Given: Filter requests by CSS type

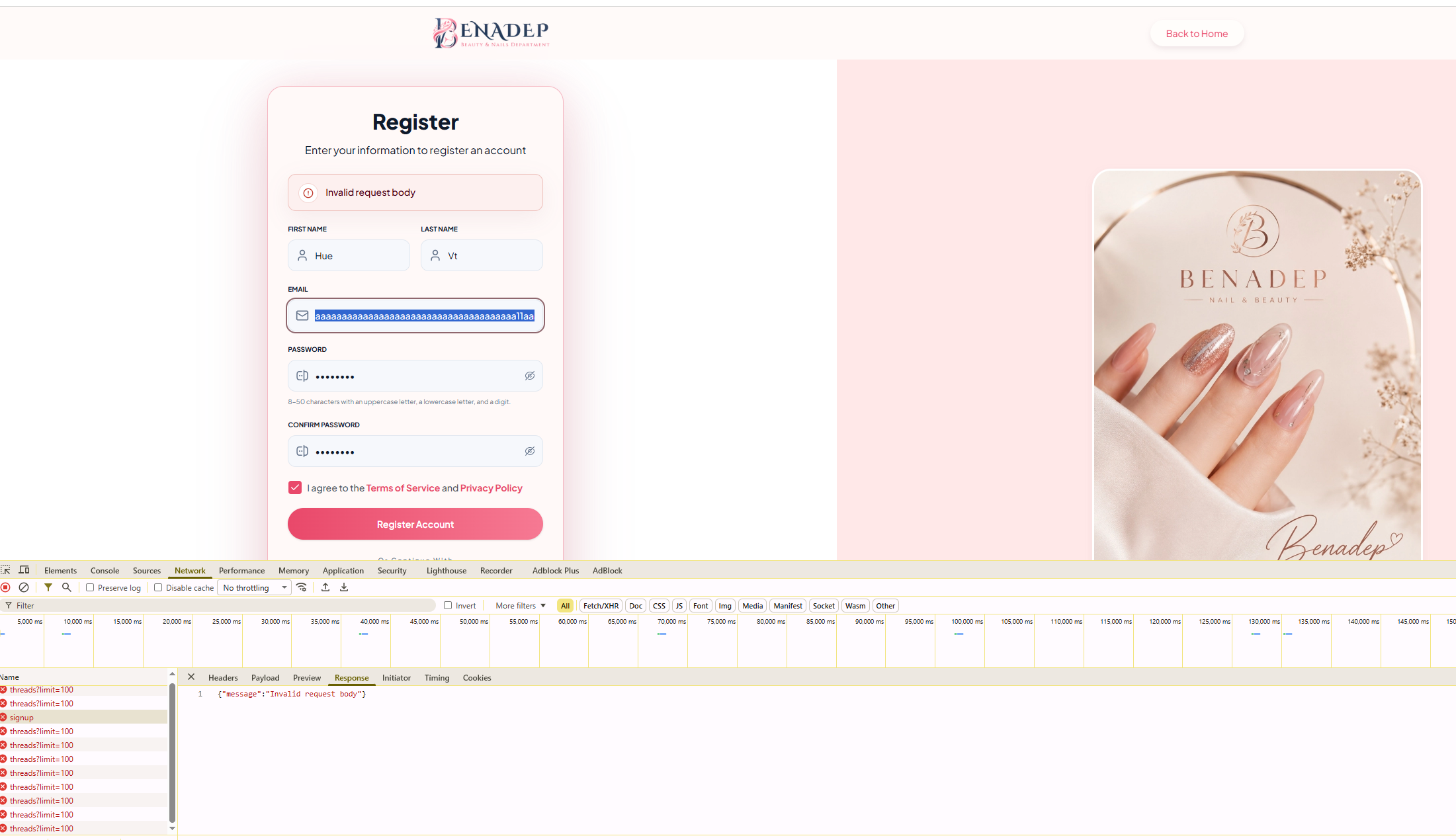Looking at the screenshot, I should point(659,606).
